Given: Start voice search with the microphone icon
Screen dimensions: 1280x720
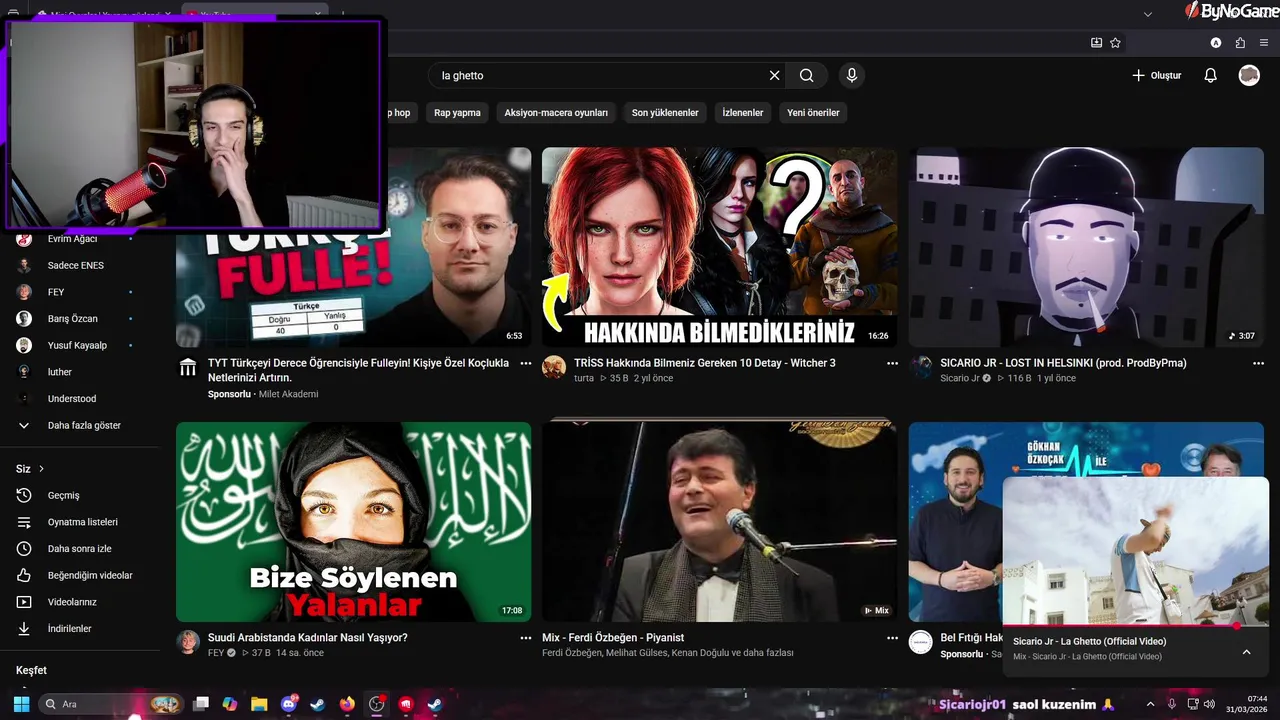Looking at the screenshot, I should pos(852,75).
